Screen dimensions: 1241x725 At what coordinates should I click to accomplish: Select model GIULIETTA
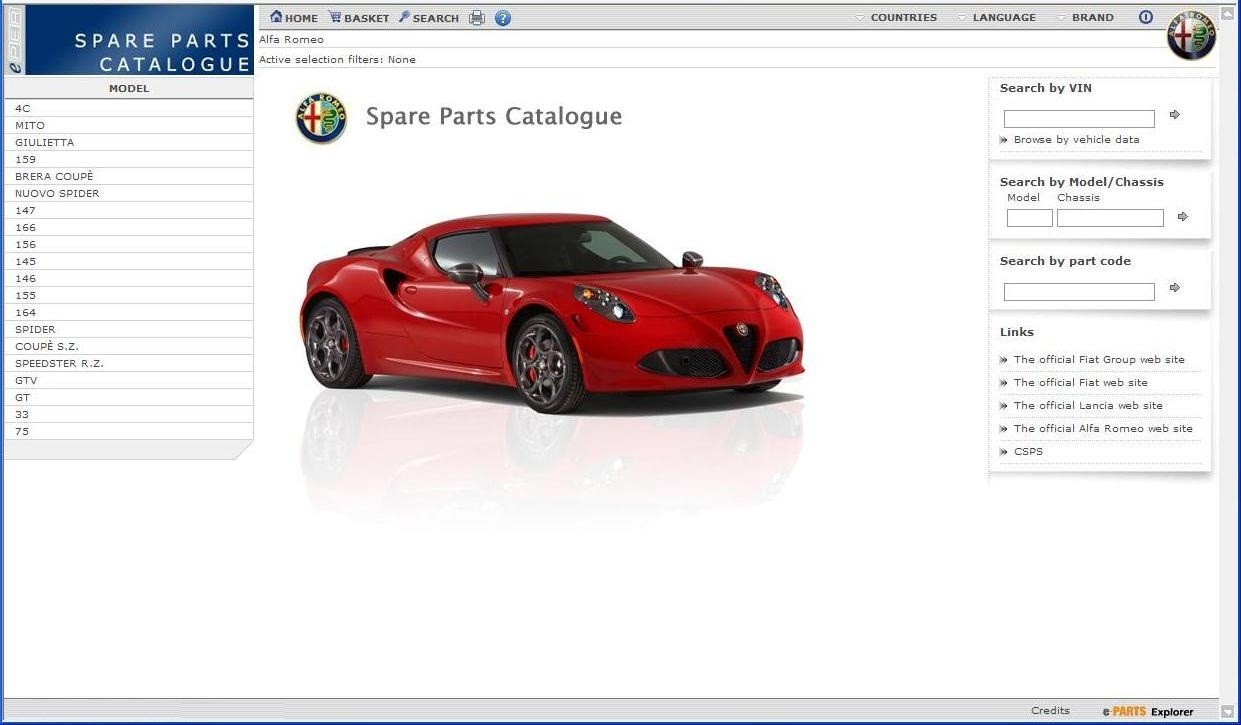[x=128, y=142]
